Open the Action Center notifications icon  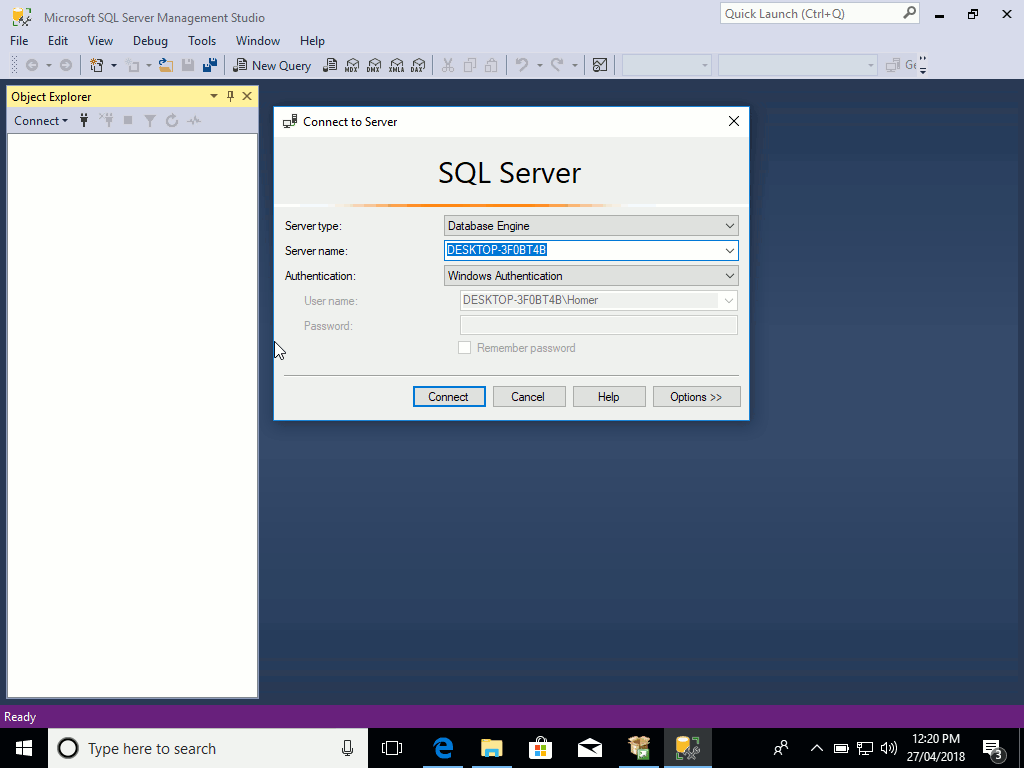point(993,748)
